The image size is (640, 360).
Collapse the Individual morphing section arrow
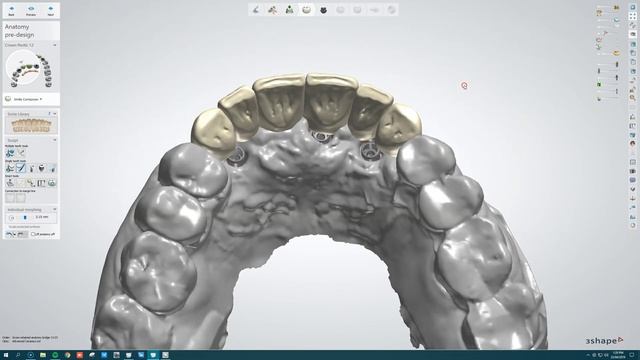55,209
